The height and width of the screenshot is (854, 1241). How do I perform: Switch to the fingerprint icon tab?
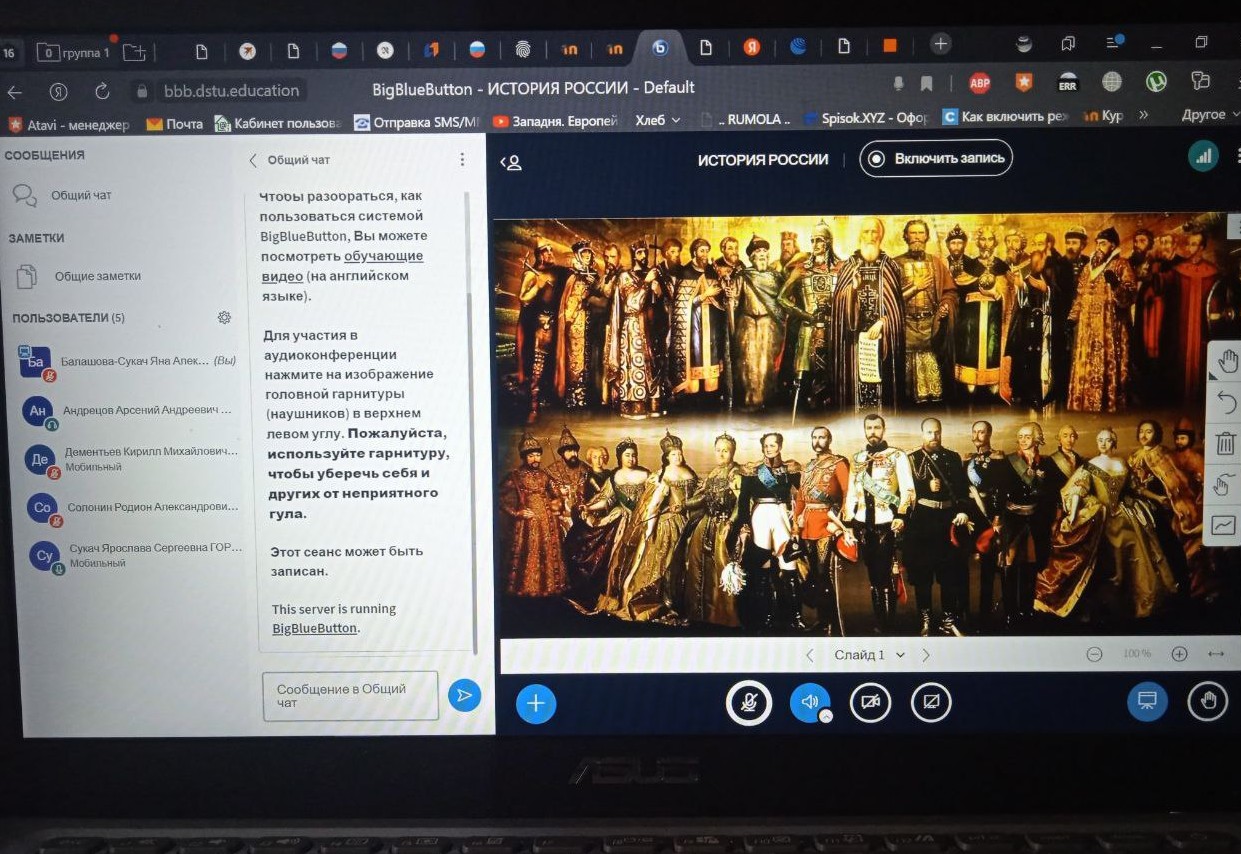click(x=523, y=49)
